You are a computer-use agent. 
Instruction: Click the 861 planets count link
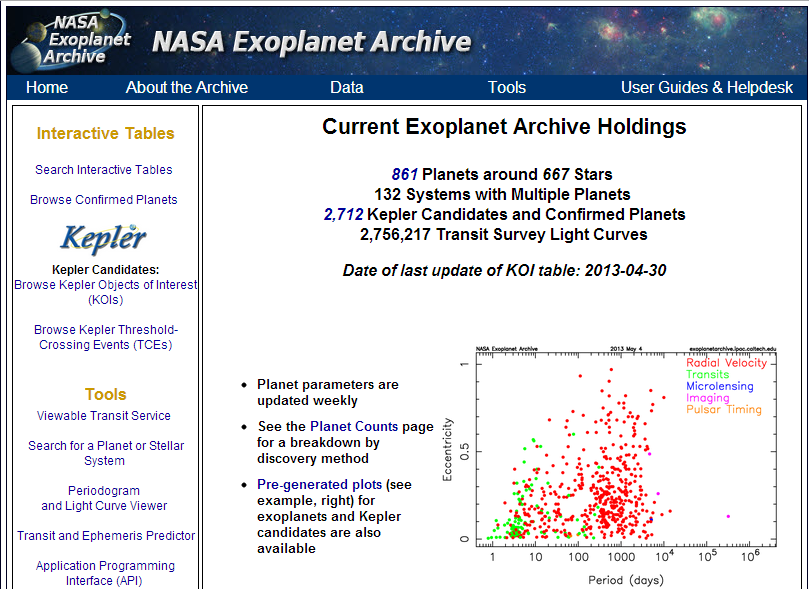[x=404, y=174]
